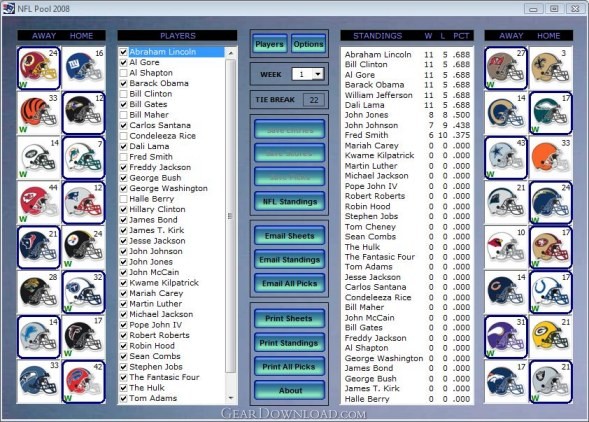
Task: Select the Cowboys helmet
Action: (x=506, y=157)
